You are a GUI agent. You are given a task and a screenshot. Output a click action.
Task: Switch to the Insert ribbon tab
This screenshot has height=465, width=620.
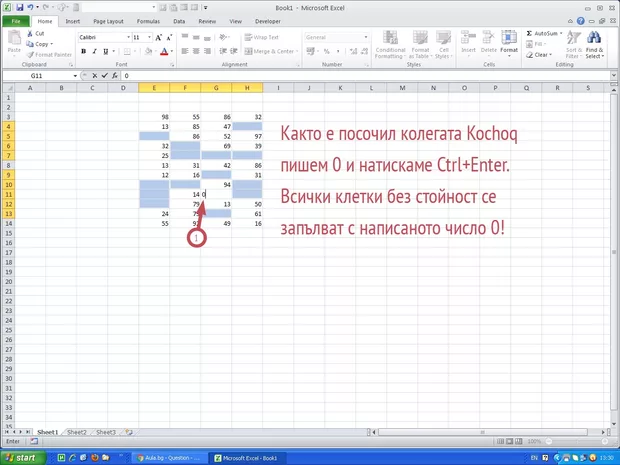[x=72, y=21]
